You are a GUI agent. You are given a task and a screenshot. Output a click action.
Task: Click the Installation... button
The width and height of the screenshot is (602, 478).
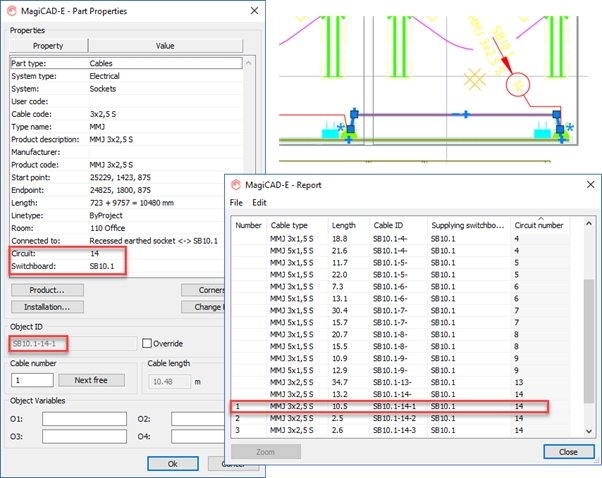tap(47, 307)
